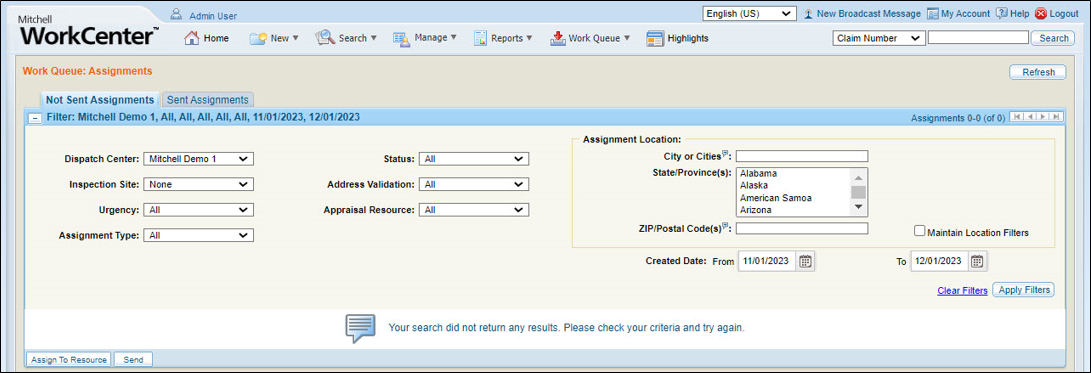
Task: Open the Work Queue menu
Action: 590,38
